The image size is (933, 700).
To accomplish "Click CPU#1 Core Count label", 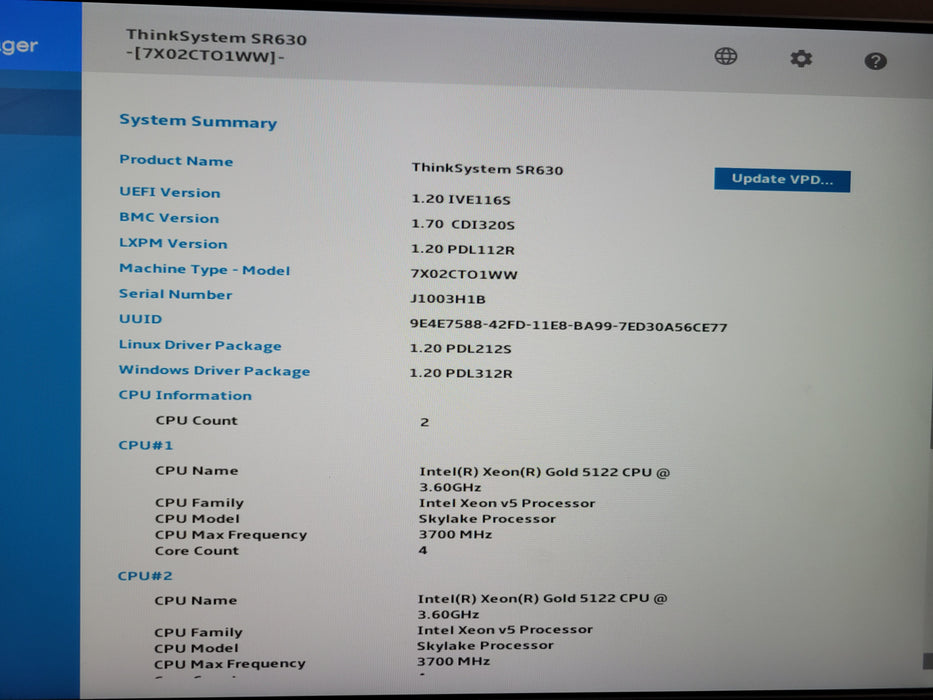I will (197, 551).
